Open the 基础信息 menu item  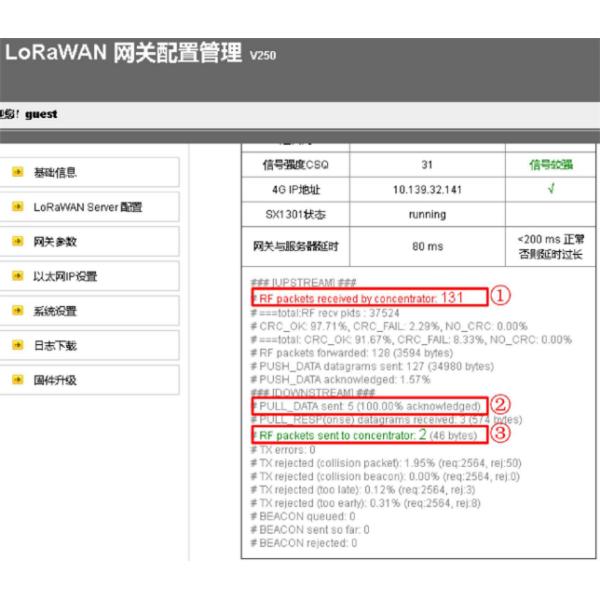pos(55,173)
